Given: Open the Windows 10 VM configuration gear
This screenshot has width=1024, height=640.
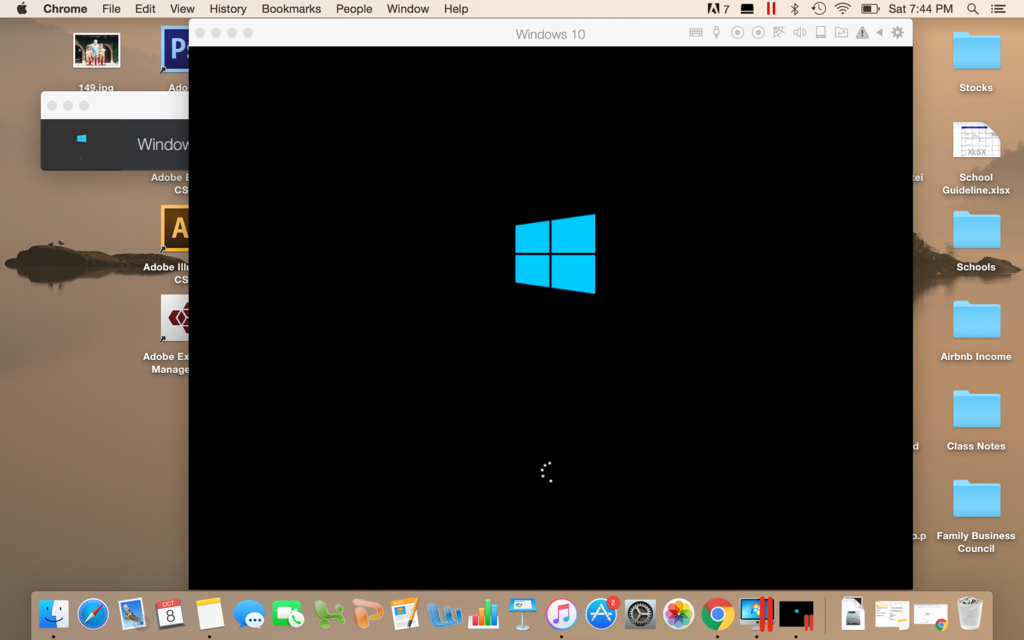Looking at the screenshot, I should pos(897,33).
